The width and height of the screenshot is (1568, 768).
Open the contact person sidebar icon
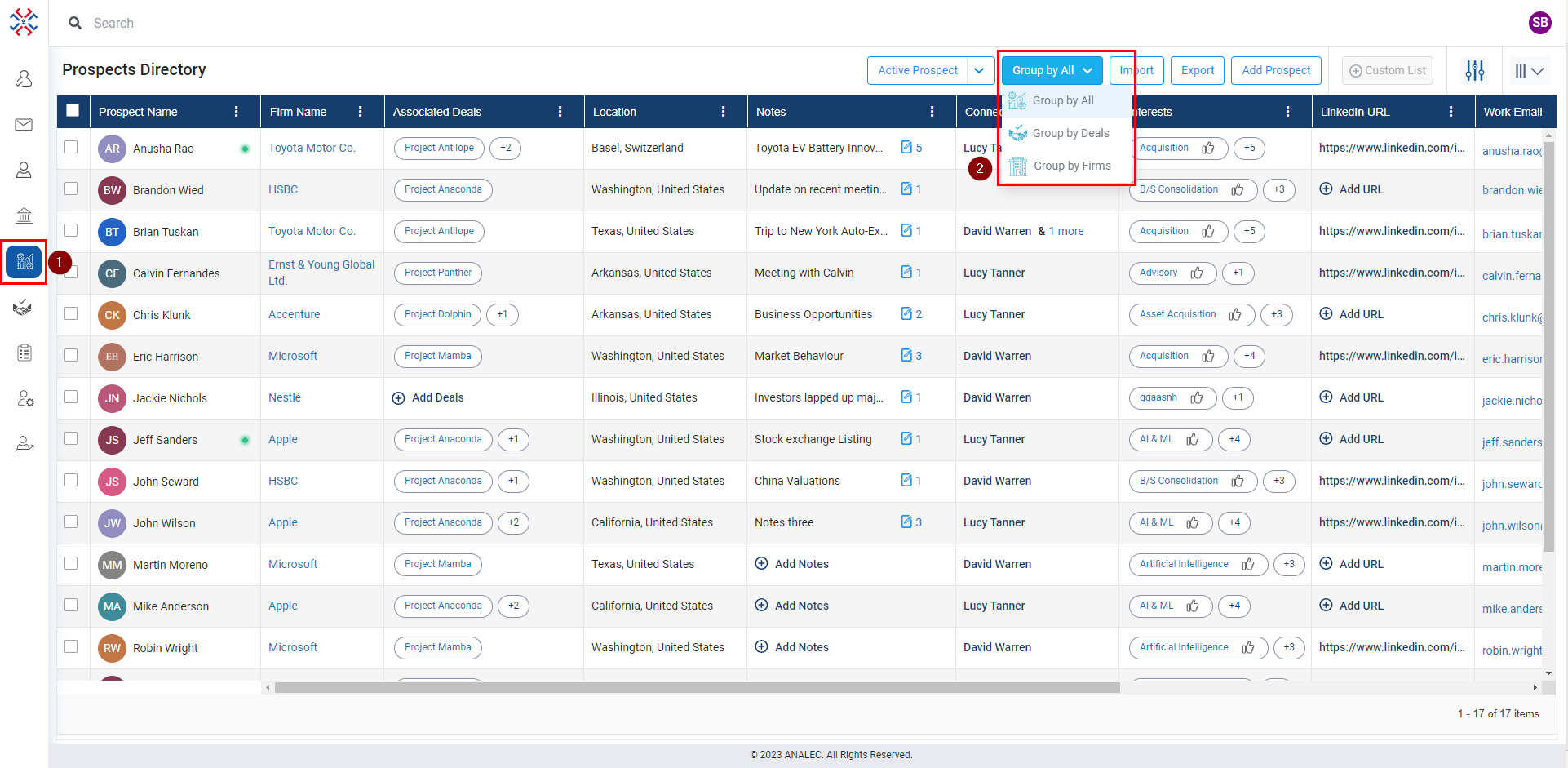point(24,170)
